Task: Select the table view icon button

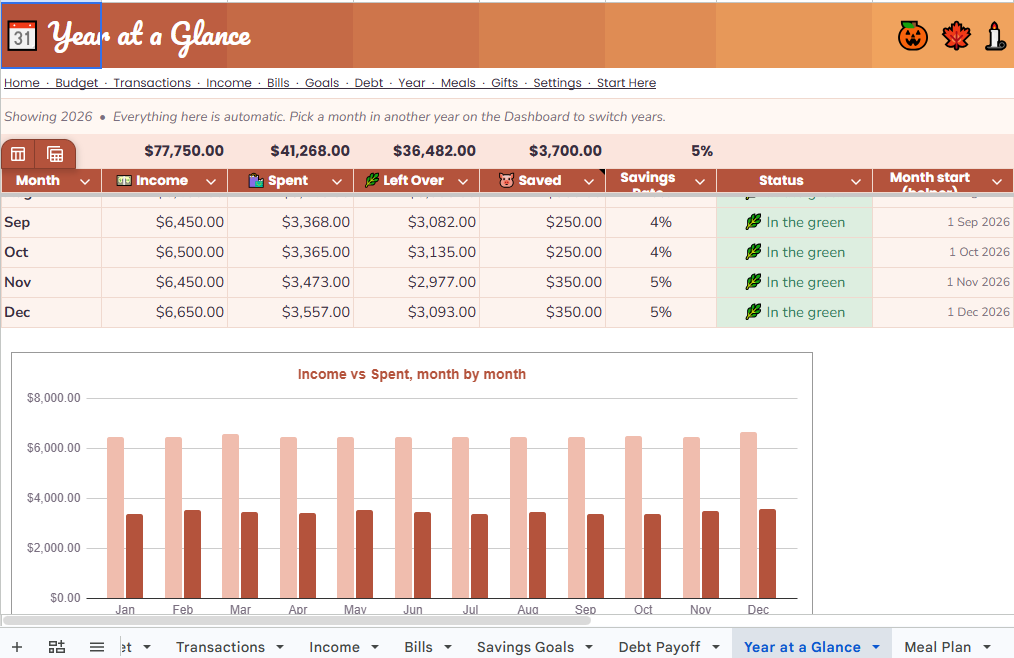Action: 18,154
